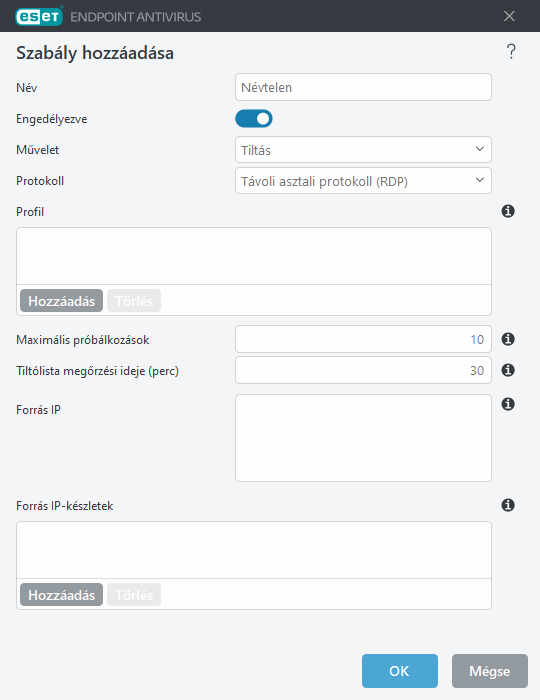Screen dimensions: 540x700
Task: Click the Név text field
Action: (363, 88)
